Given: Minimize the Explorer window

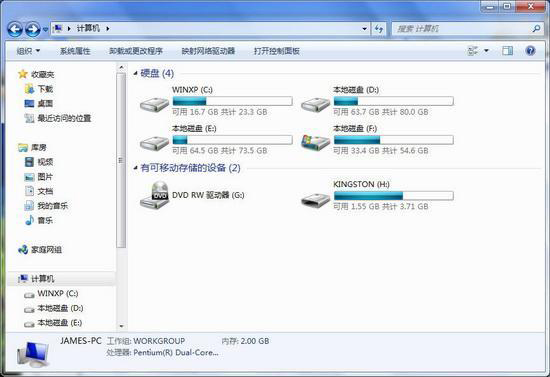Looking at the screenshot, I should click(490, 6).
